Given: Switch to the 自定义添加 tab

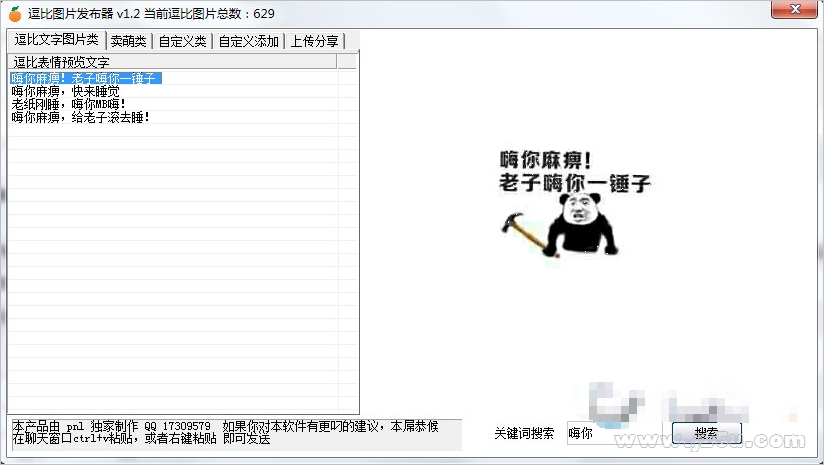Looking at the screenshot, I should tap(249, 41).
